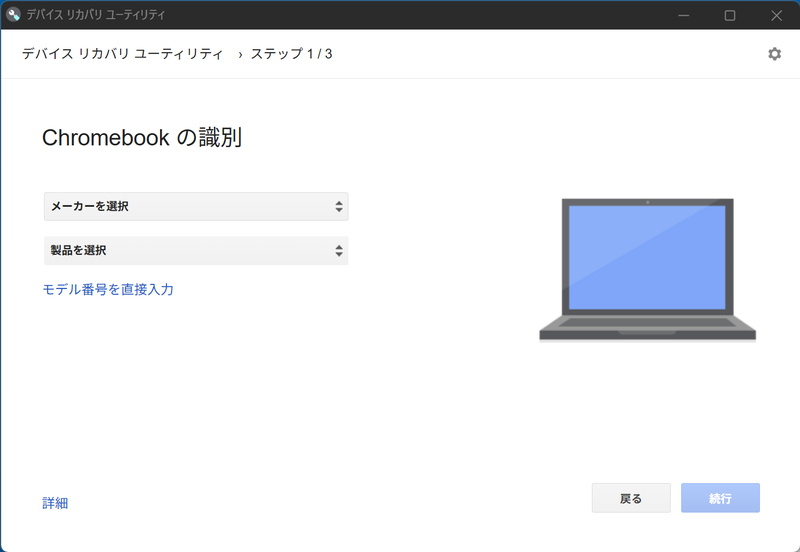
Task: Click the デバイス リカバリ ユーティリティ breadcrumb text
Action: (x=122, y=54)
